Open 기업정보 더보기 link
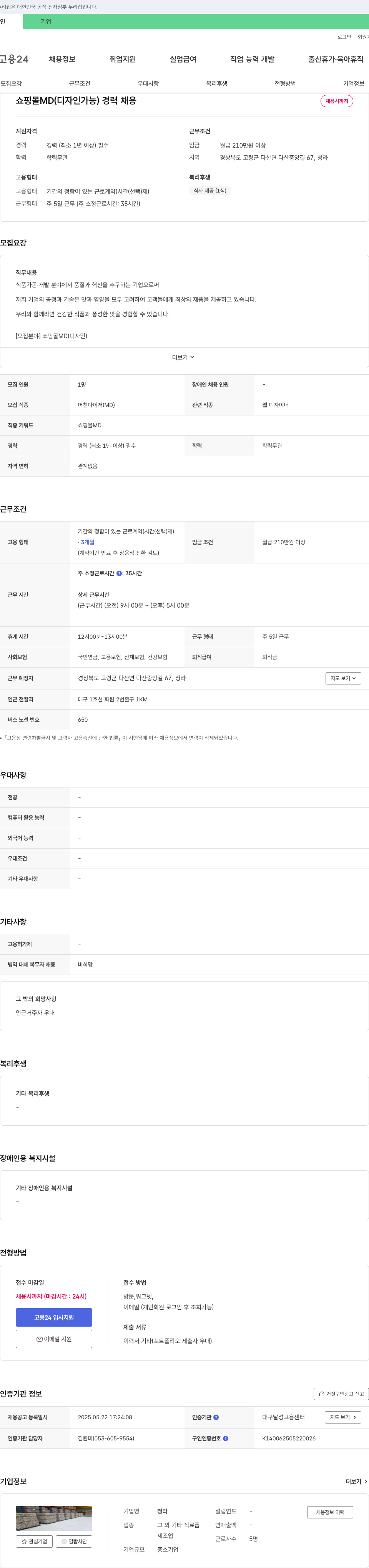The height and width of the screenshot is (1568, 369). 356,1482
